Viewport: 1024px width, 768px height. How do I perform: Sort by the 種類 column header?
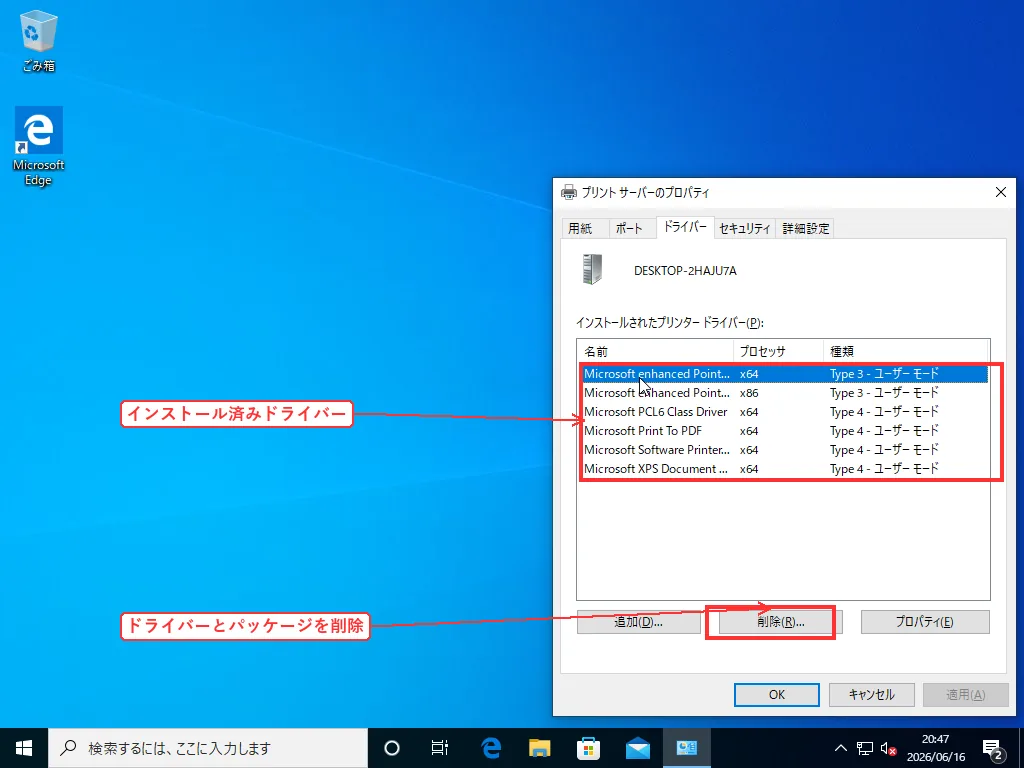[906, 351]
